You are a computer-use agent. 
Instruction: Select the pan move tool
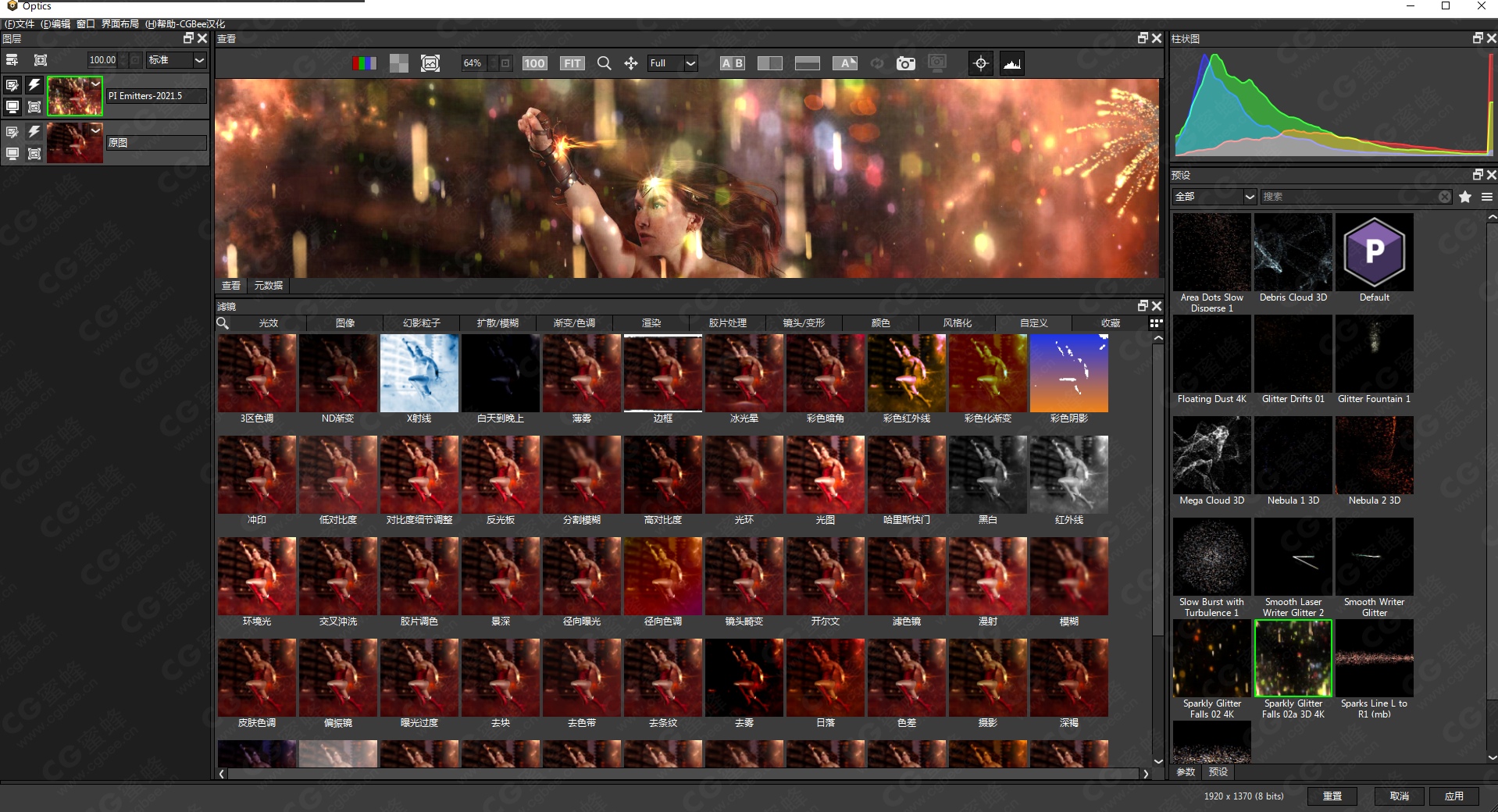[631, 63]
